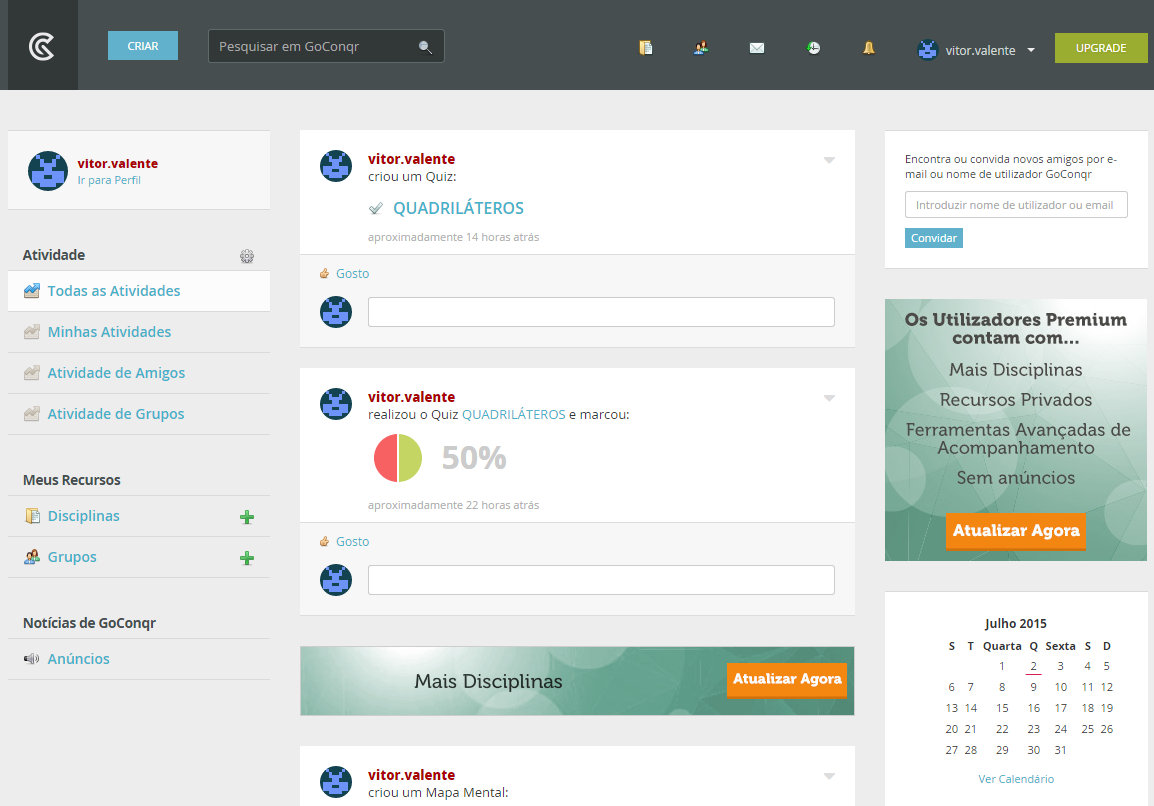The width and height of the screenshot is (1154, 806).
Task: Select day 17 in the calendar
Action: click(x=1061, y=708)
